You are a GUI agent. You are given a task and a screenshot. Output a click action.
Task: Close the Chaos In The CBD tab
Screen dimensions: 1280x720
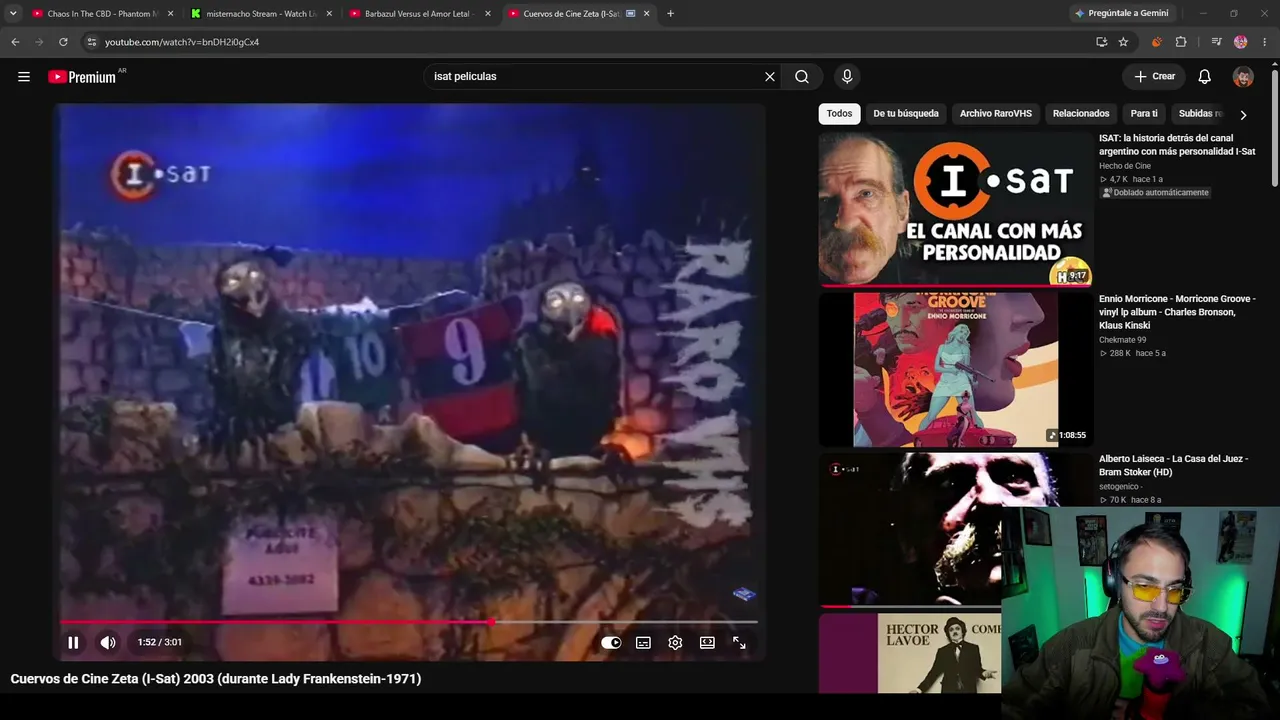pyautogui.click(x=170, y=14)
